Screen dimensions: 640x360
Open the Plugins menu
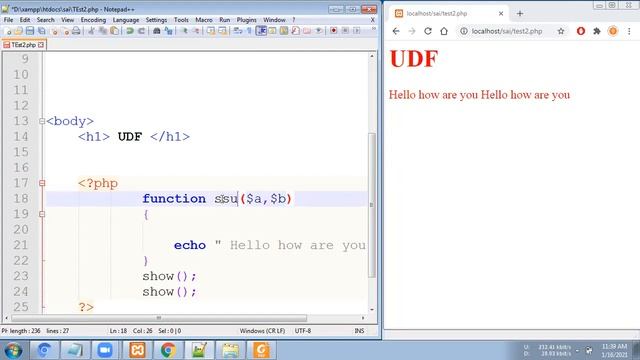point(247,20)
